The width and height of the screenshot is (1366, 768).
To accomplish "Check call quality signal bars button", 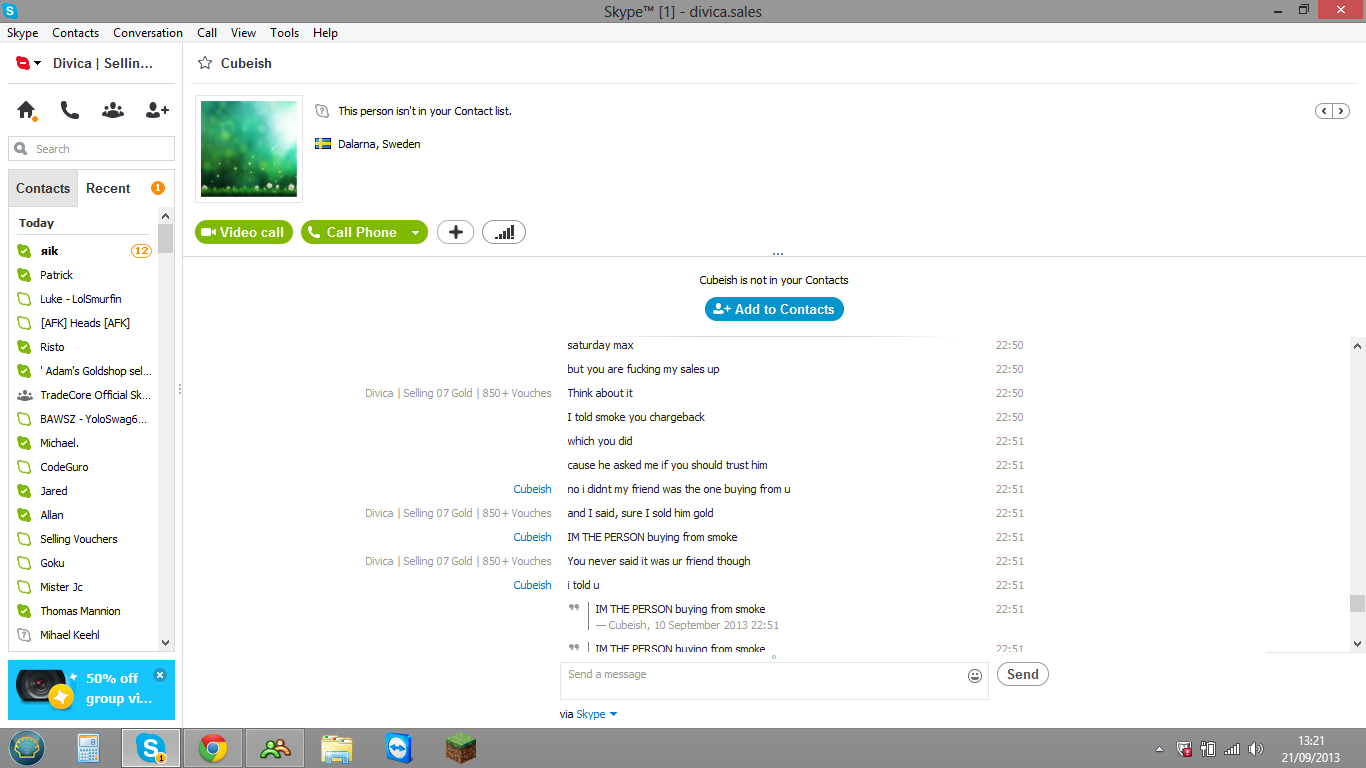I will point(504,232).
